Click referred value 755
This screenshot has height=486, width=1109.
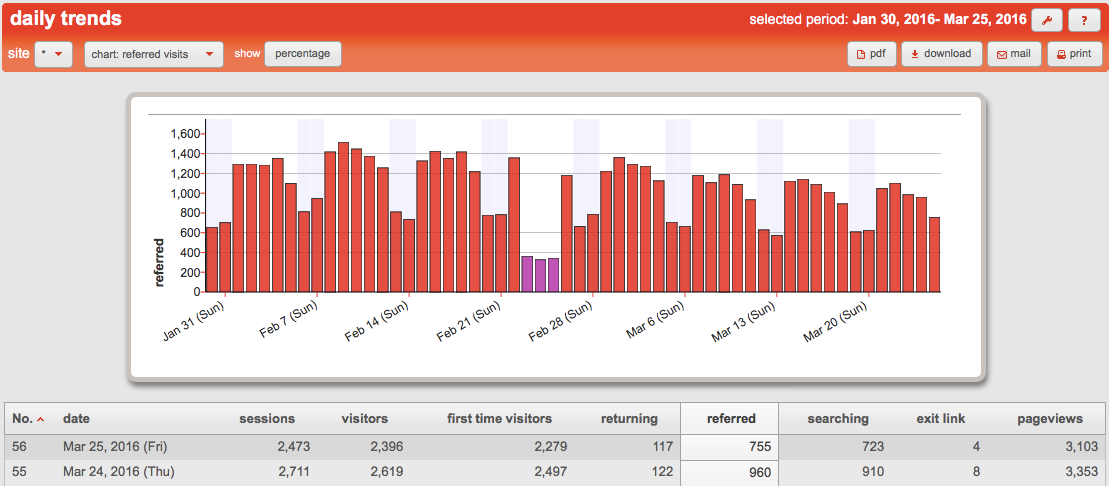pyautogui.click(x=759, y=447)
